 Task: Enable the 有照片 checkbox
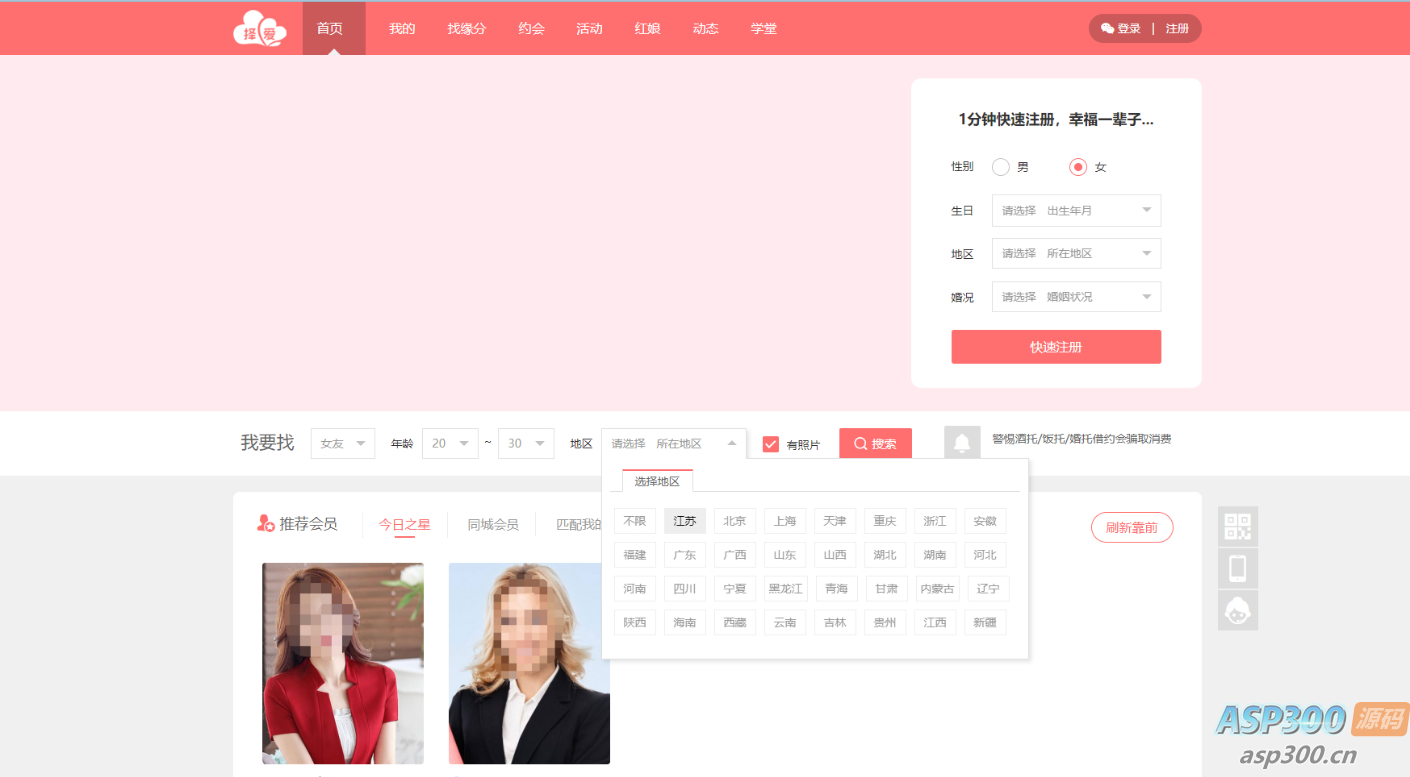[x=770, y=443]
